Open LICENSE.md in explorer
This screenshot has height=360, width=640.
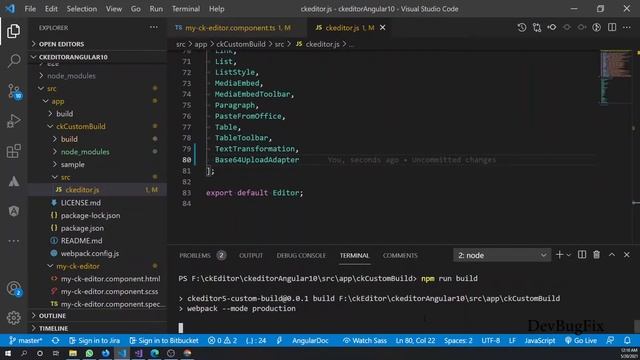point(80,203)
